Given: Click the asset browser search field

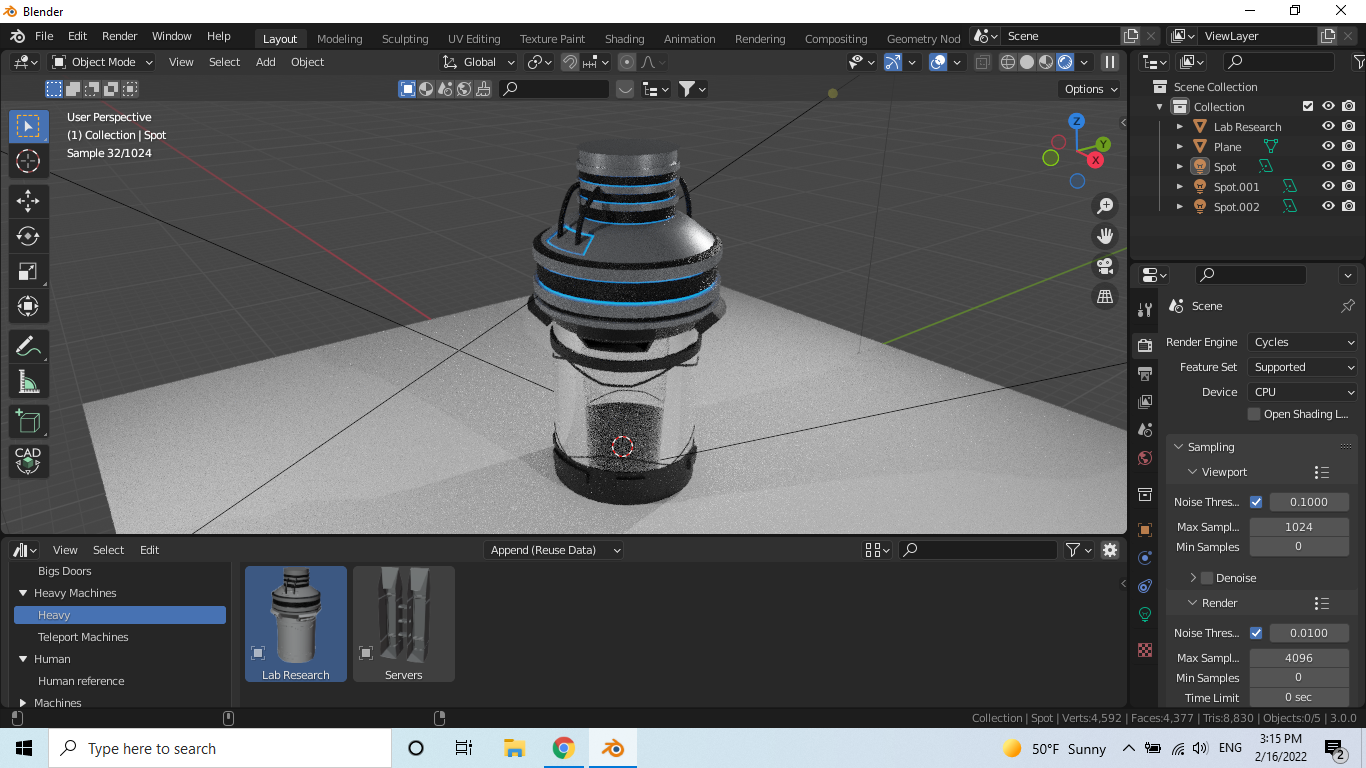Looking at the screenshot, I should [x=978, y=550].
